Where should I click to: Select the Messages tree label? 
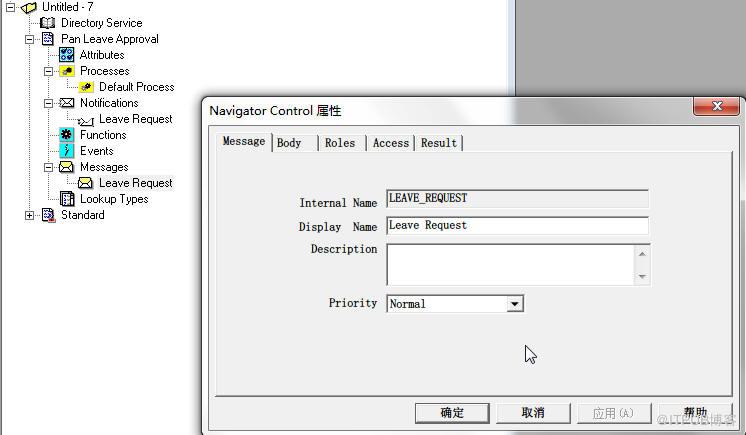click(x=104, y=167)
